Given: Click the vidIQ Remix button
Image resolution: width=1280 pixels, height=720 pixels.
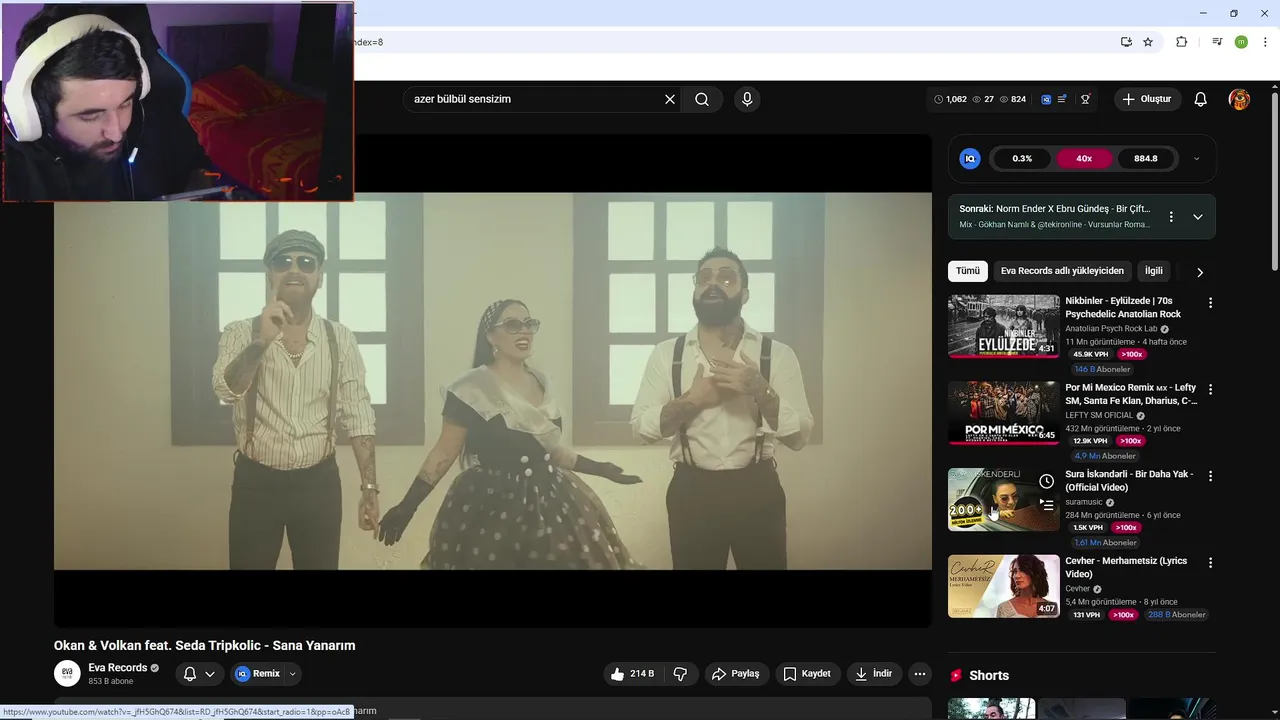Looking at the screenshot, I should pyautogui.click(x=258, y=674).
